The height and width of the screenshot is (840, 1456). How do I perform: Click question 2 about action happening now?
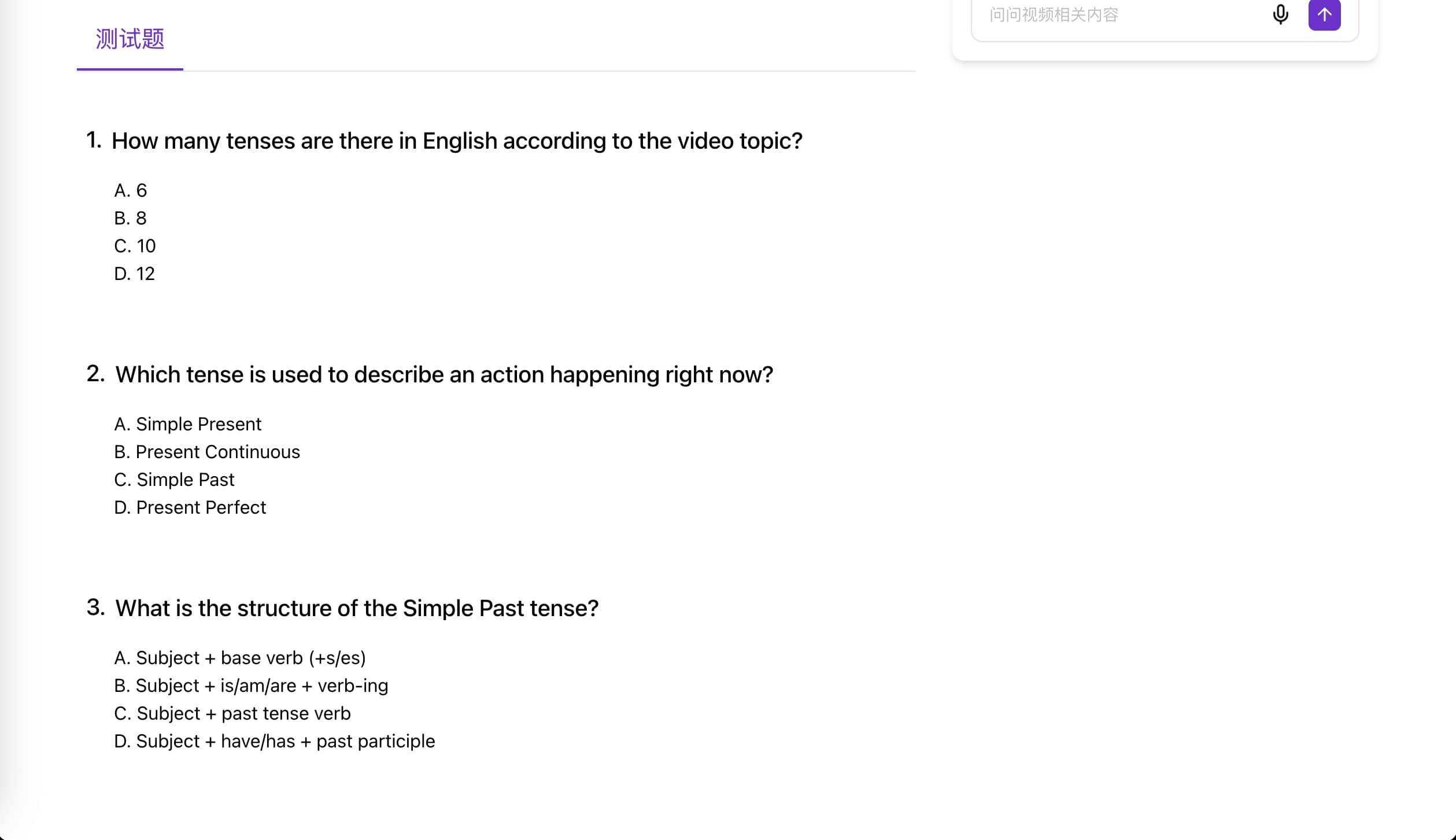click(x=444, y=374)
